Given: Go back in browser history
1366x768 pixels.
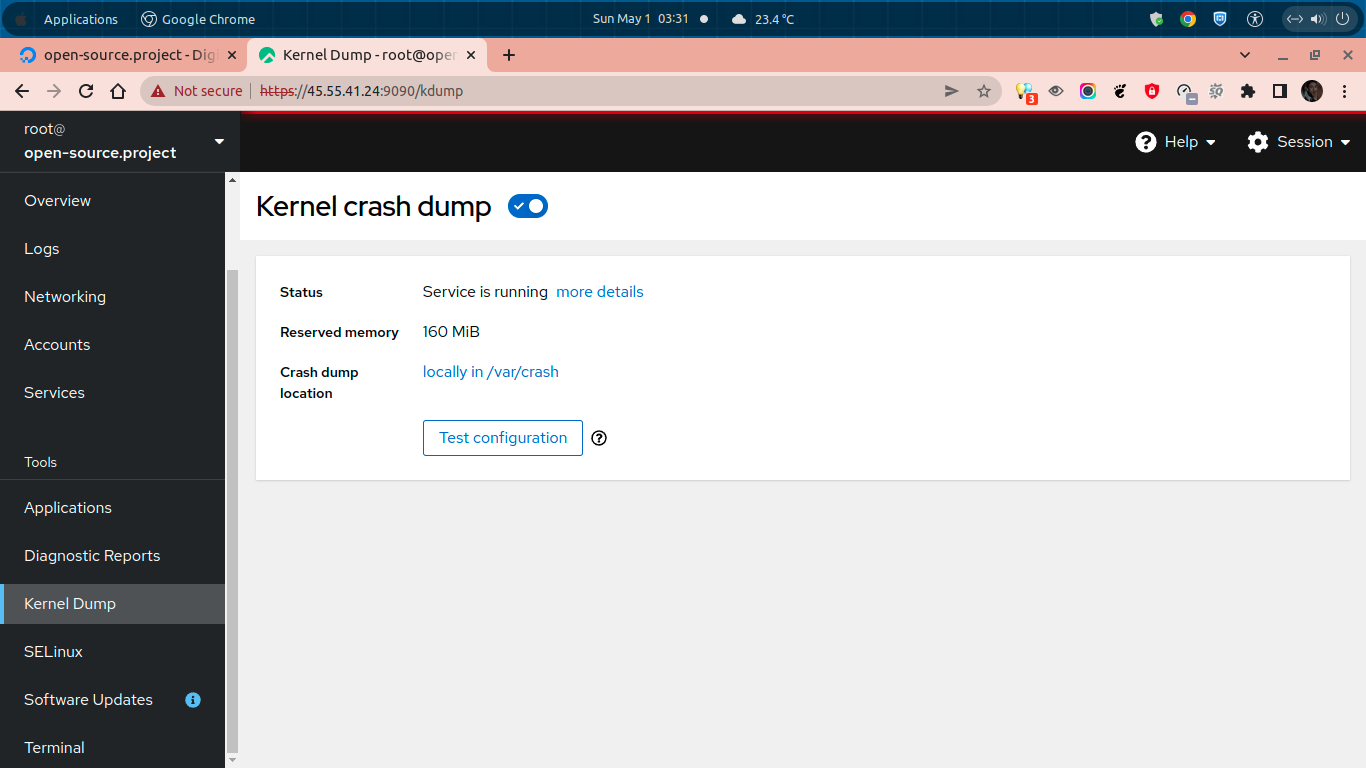Looking at the screenshot, I should [x=22, y=91].
